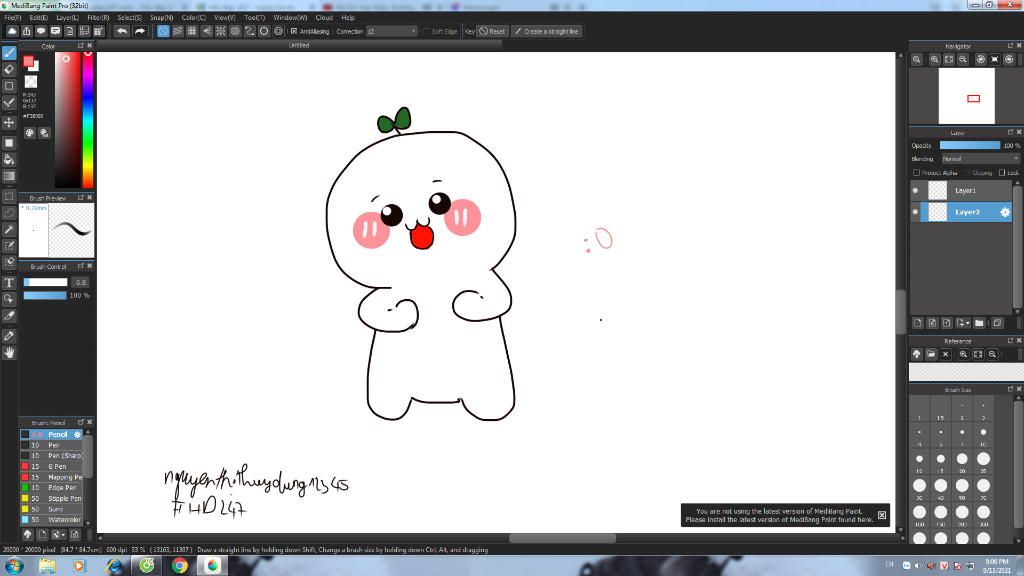Open the Filter menu
Viewport: 1024px width, 576px height.
click(x=98, y=18)
